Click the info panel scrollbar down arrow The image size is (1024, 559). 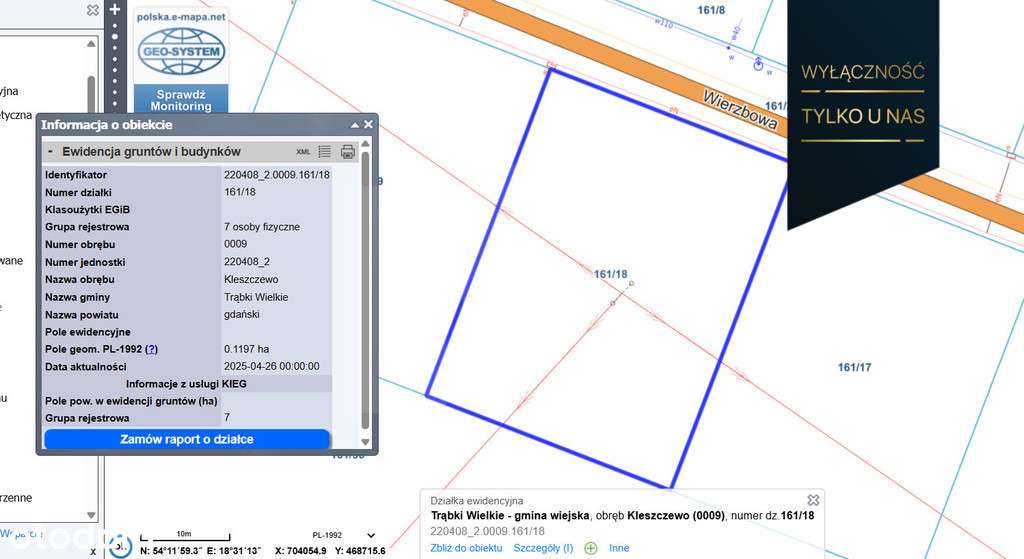click(365, 442)
